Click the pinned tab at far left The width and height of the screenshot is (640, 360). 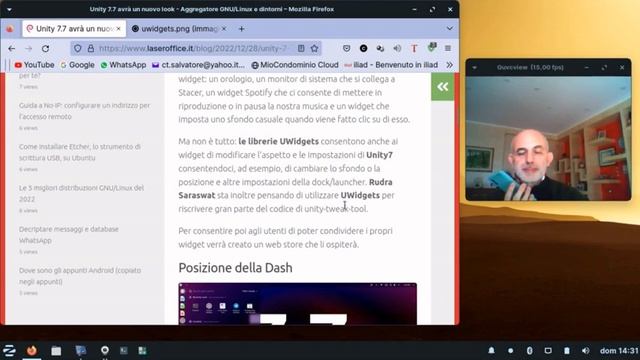click(x=10, y=29)
